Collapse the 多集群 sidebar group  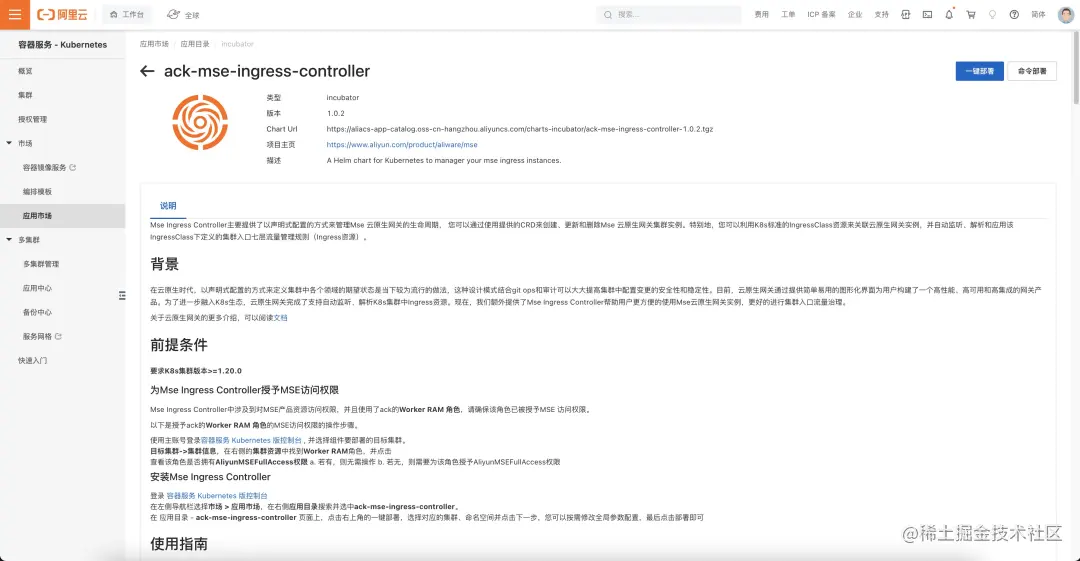click(x=9, y=240)
